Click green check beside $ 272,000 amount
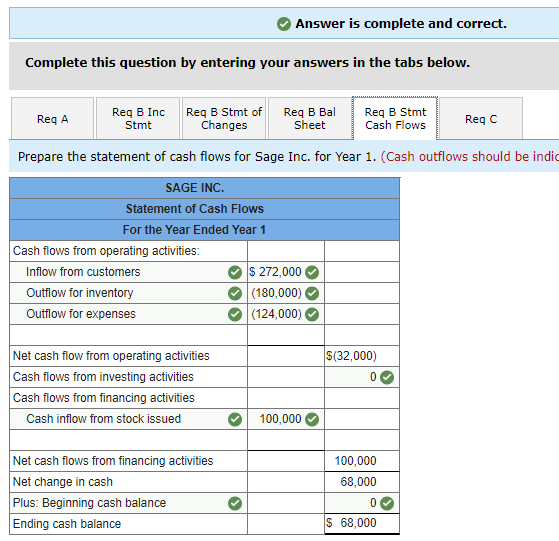This screenshot has height=541, width=559. [x=312, y=273]
